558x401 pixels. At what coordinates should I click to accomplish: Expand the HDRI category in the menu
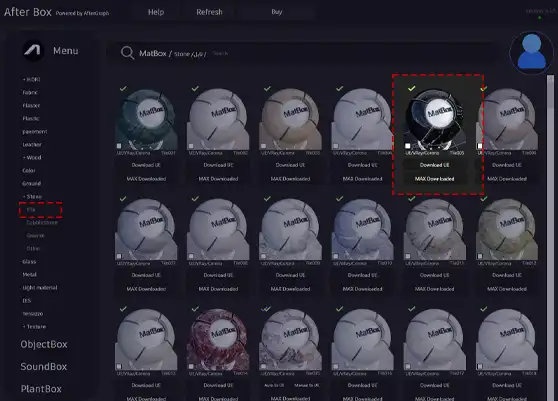point(32,79)
